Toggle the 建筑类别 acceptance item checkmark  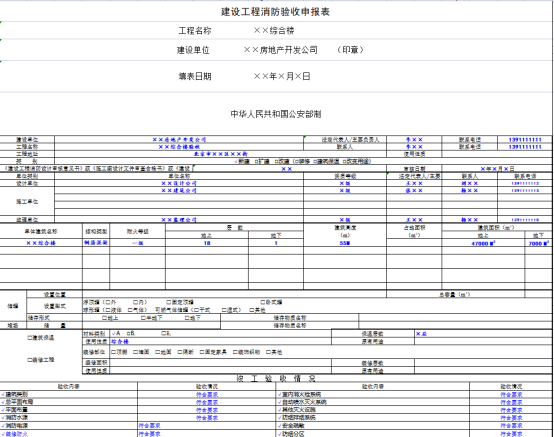pos(3,394)
